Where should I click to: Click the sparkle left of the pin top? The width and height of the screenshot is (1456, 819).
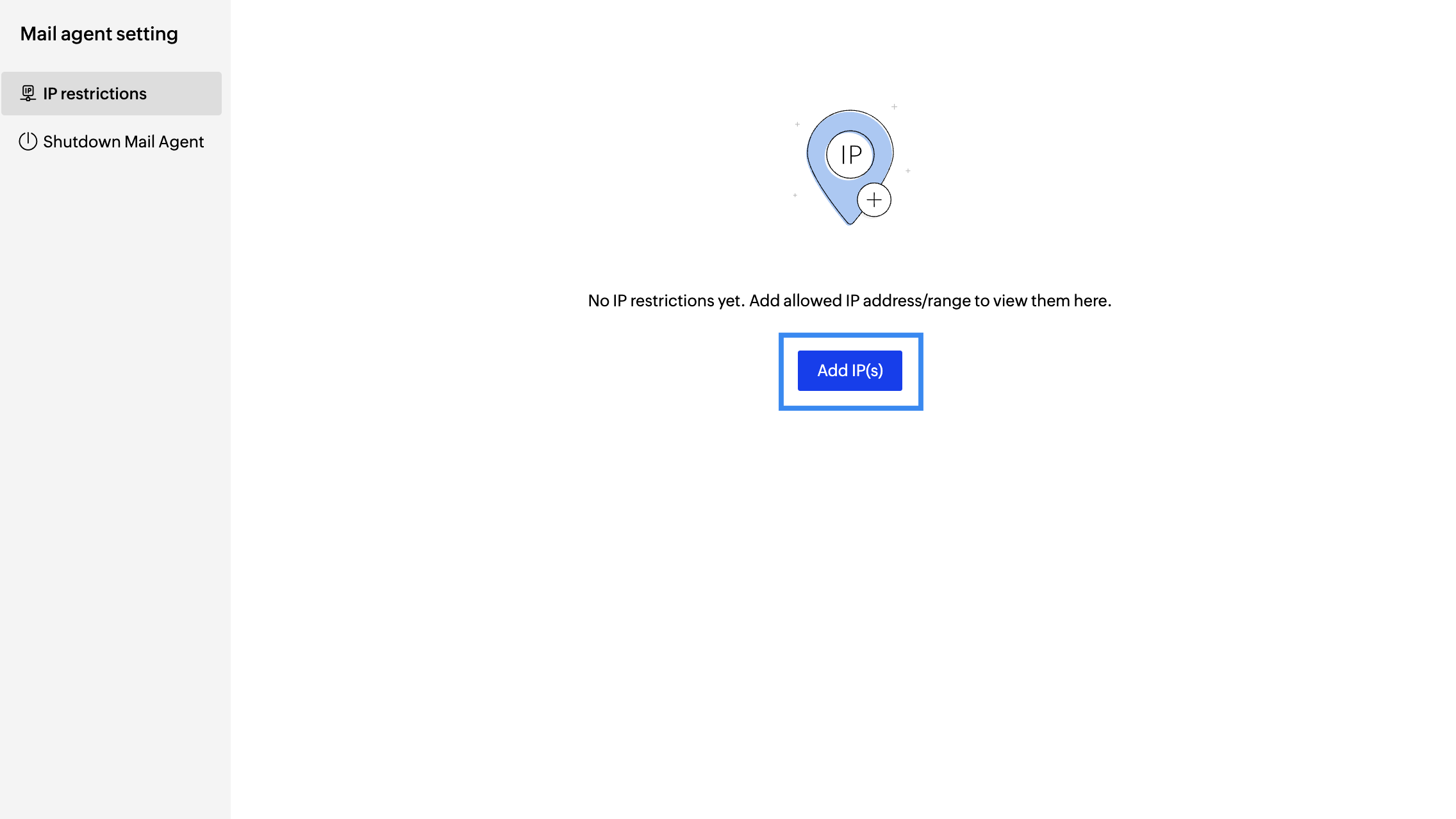797,124
